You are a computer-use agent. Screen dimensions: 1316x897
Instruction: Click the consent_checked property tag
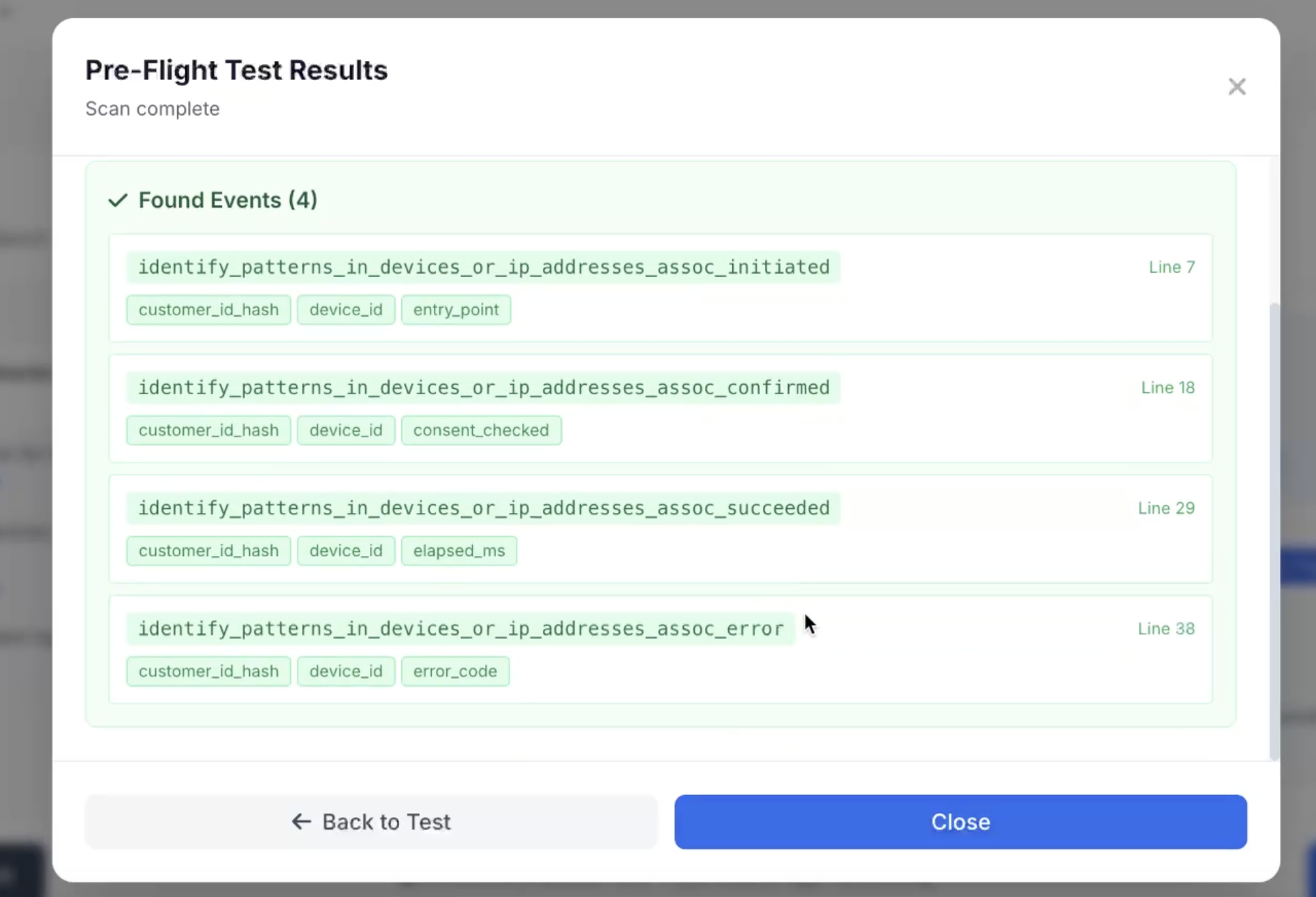pyautogui.click(x=481, y=430)
